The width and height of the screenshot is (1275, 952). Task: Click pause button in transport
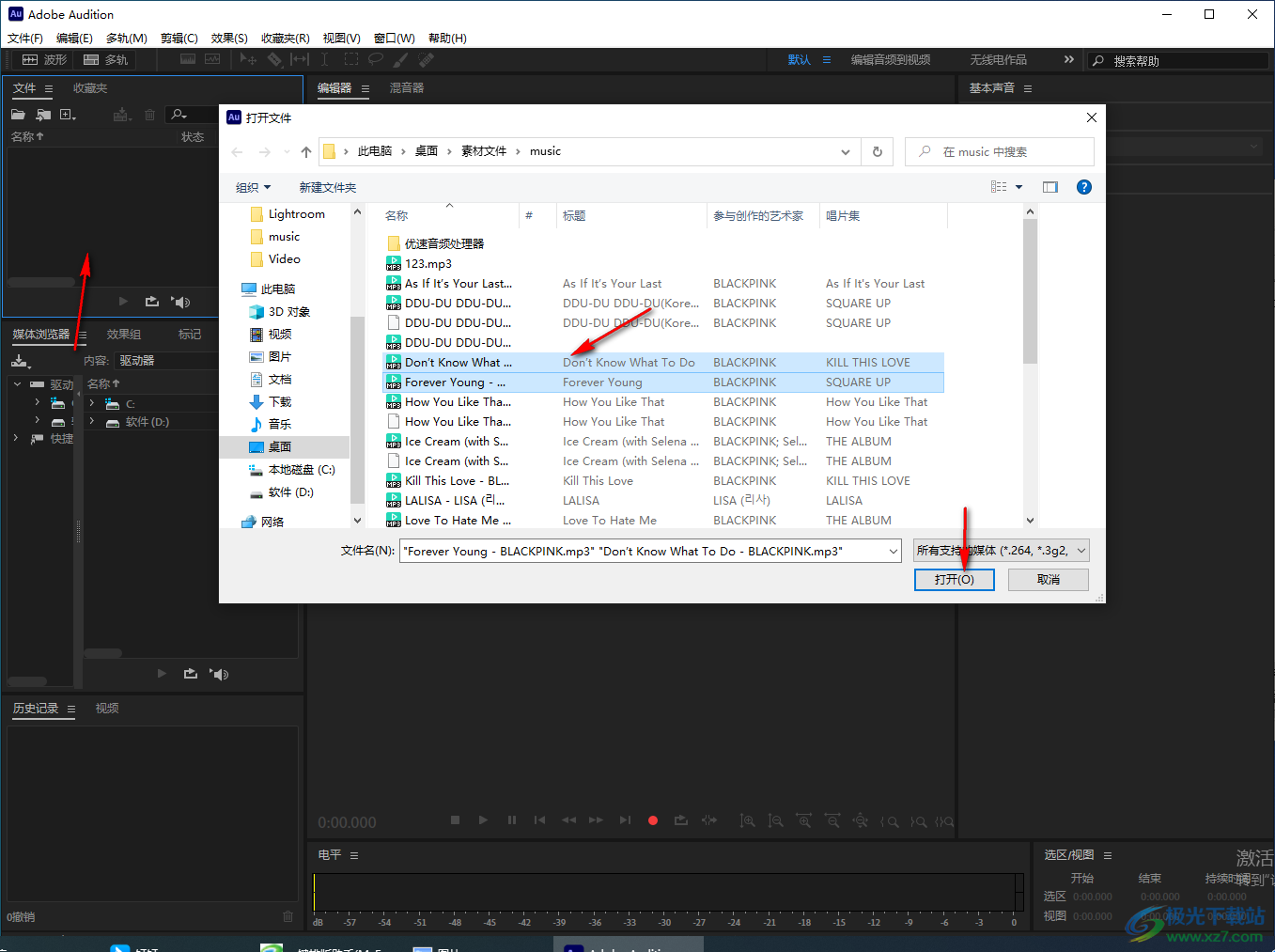(511, 820)
